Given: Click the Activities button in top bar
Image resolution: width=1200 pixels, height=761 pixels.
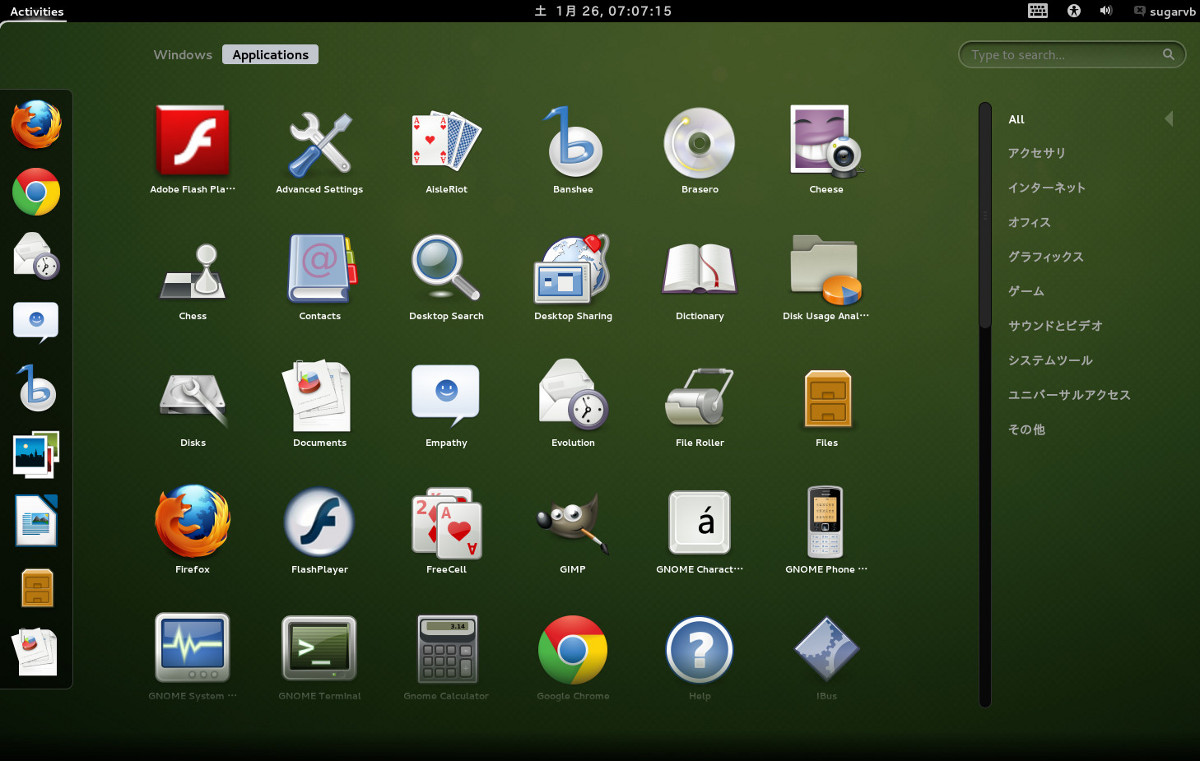Looking at the screenshot, I should click(x=37, y=11).
